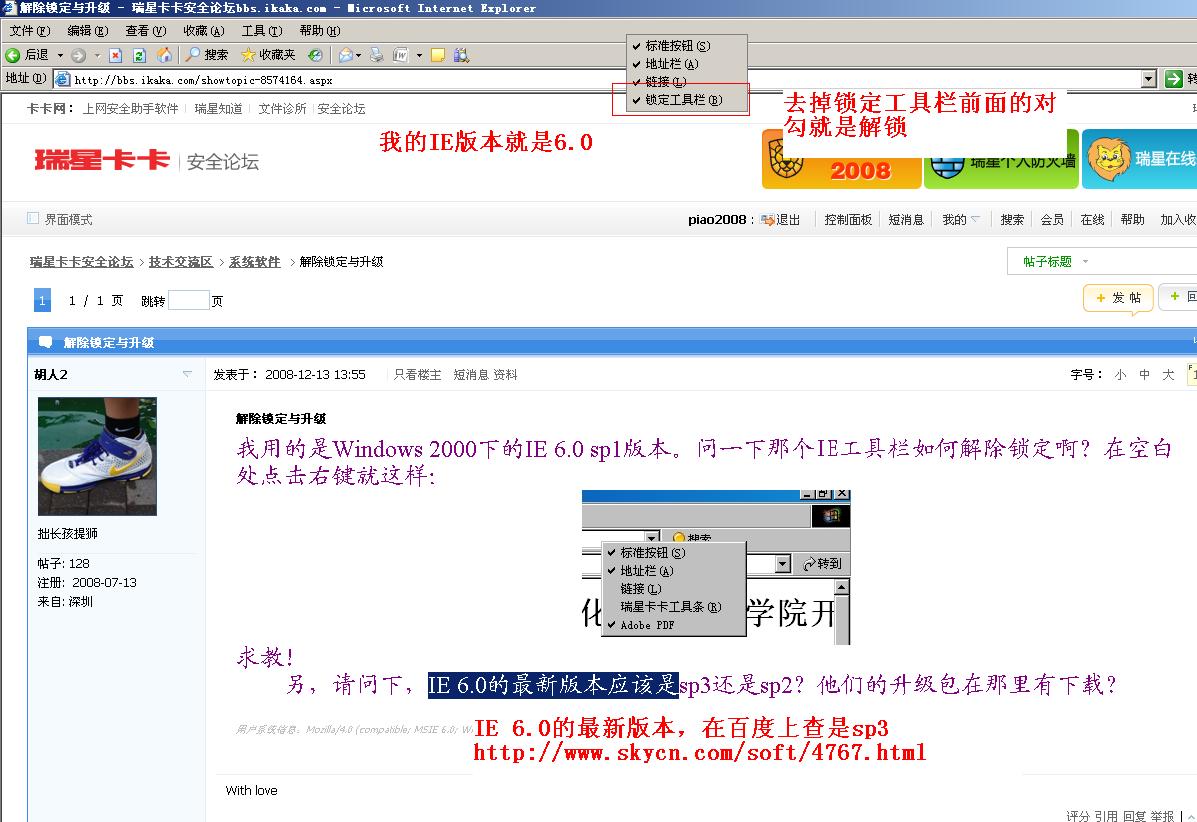This screenshot has height=822, width=1197.
Task: Click the Print icon in toolbar
Action: coord(376,55)
